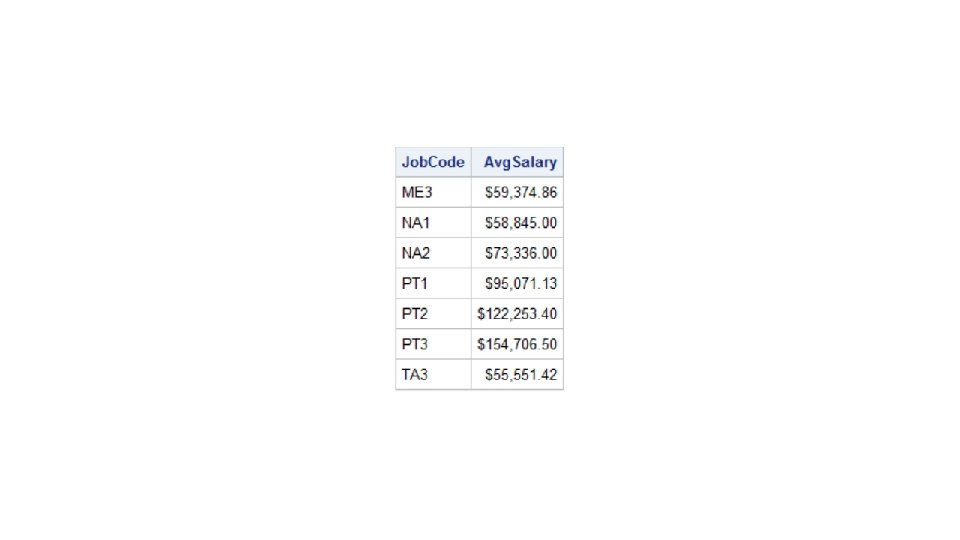Select the lowest average salary in the table
960x540 pixels.
[521, 374]
